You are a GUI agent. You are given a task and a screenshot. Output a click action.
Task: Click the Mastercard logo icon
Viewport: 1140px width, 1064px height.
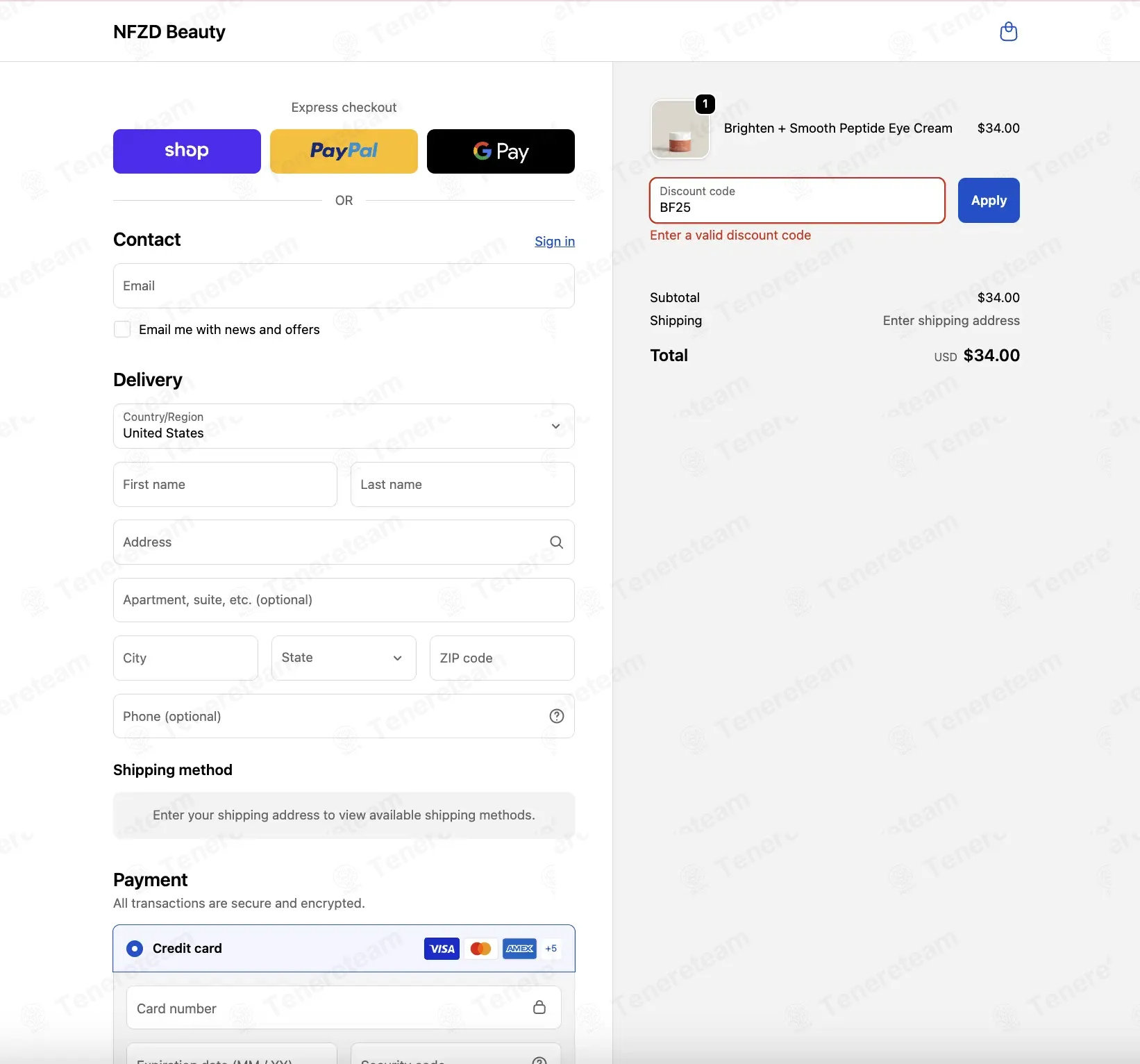point(480,949)
